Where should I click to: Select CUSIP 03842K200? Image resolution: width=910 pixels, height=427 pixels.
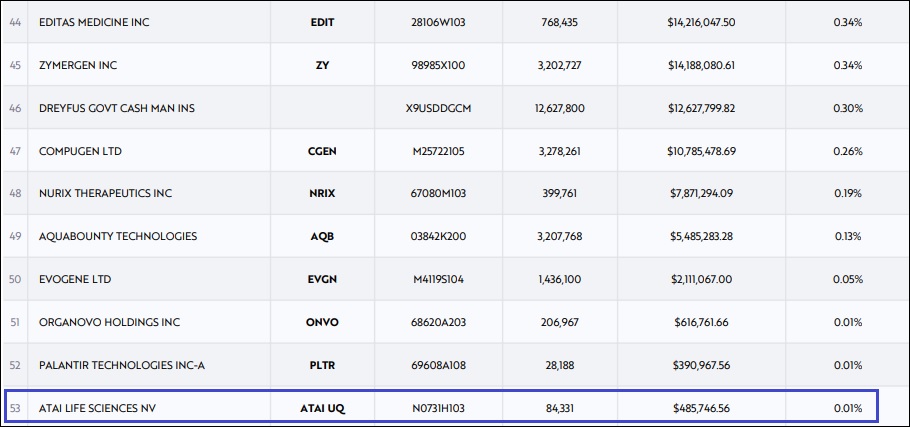point(438,236)
